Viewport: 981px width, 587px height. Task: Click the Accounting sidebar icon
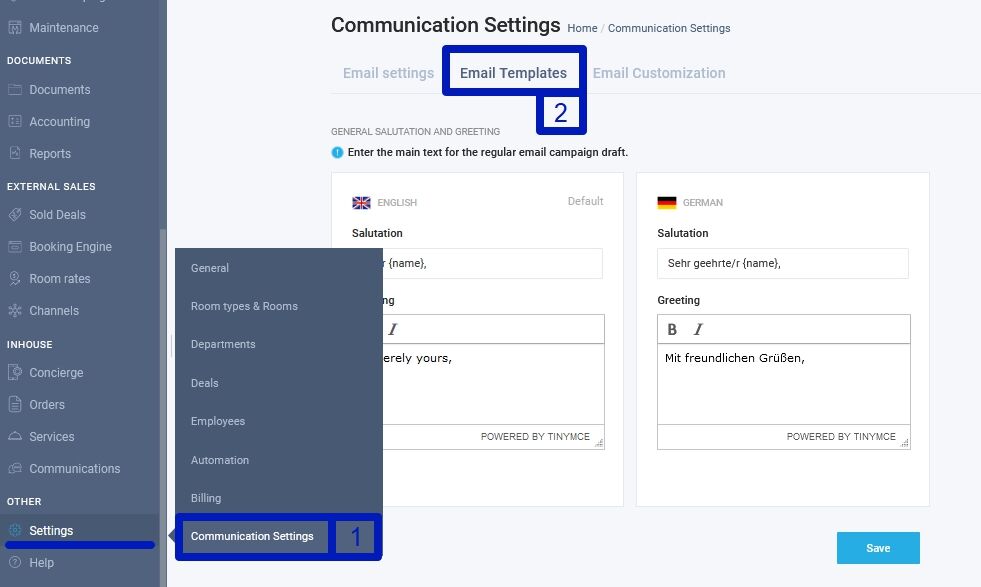15,121
